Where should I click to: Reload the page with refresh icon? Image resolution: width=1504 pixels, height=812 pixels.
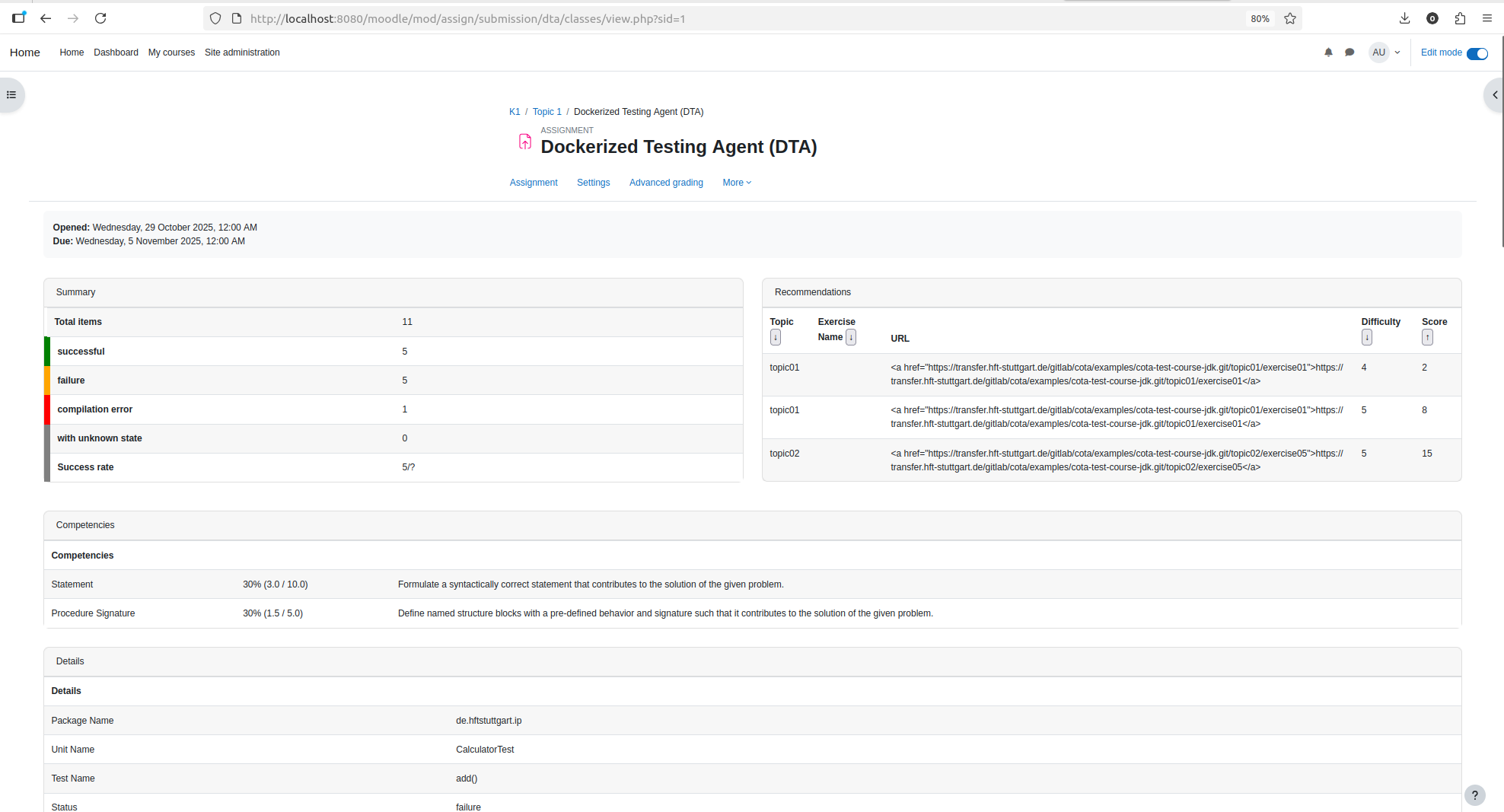[100, 18]
